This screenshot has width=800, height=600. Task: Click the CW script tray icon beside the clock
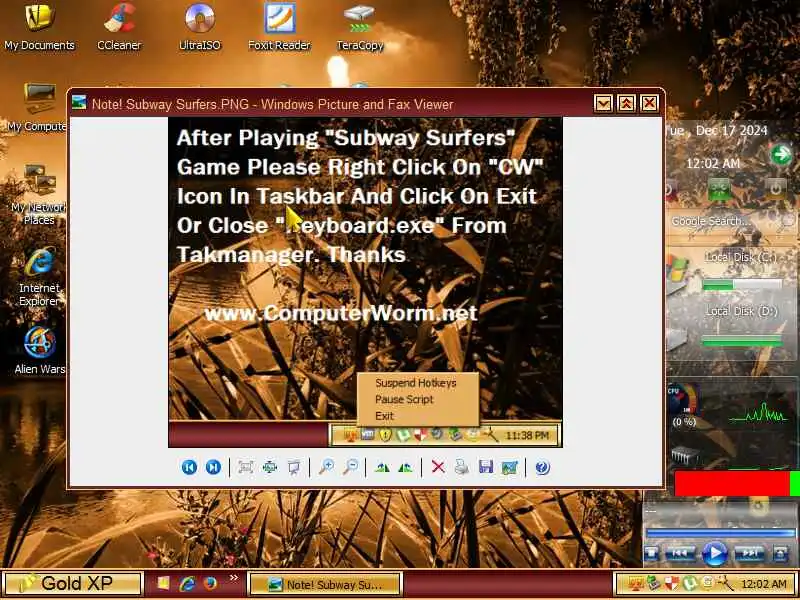click(724, 583)
